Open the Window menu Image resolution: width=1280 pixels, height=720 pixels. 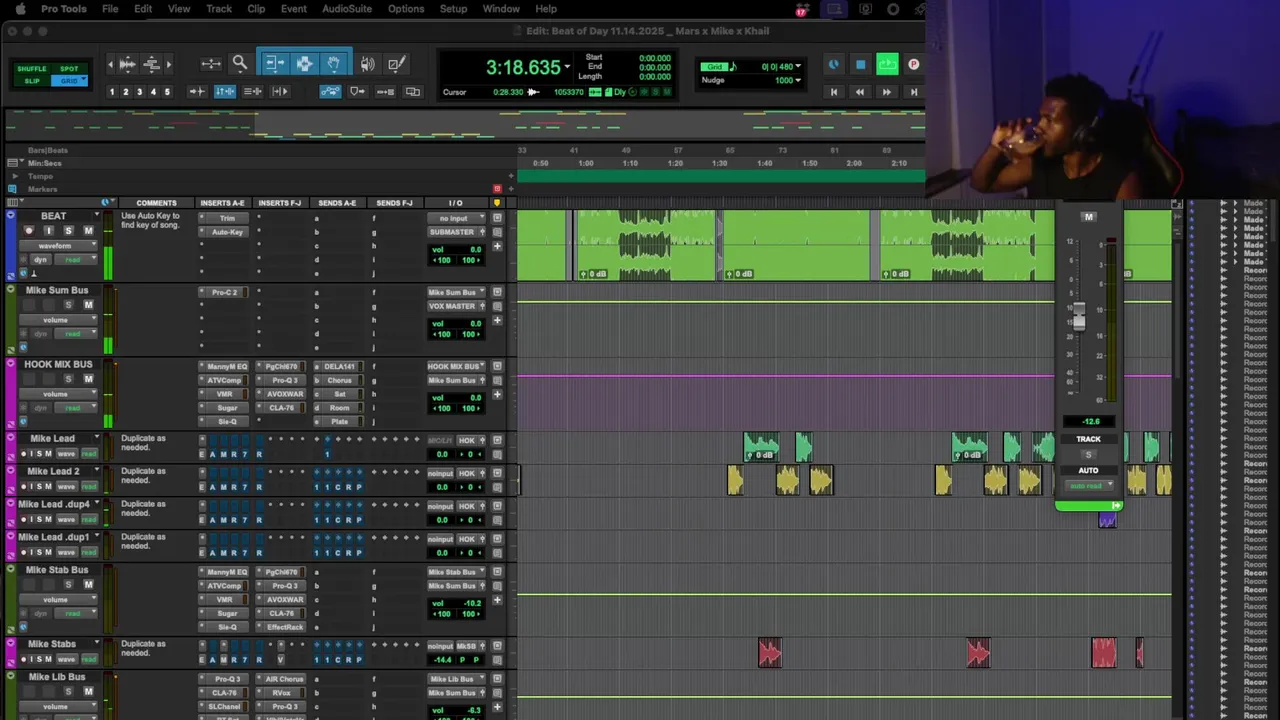coord(501,9)
